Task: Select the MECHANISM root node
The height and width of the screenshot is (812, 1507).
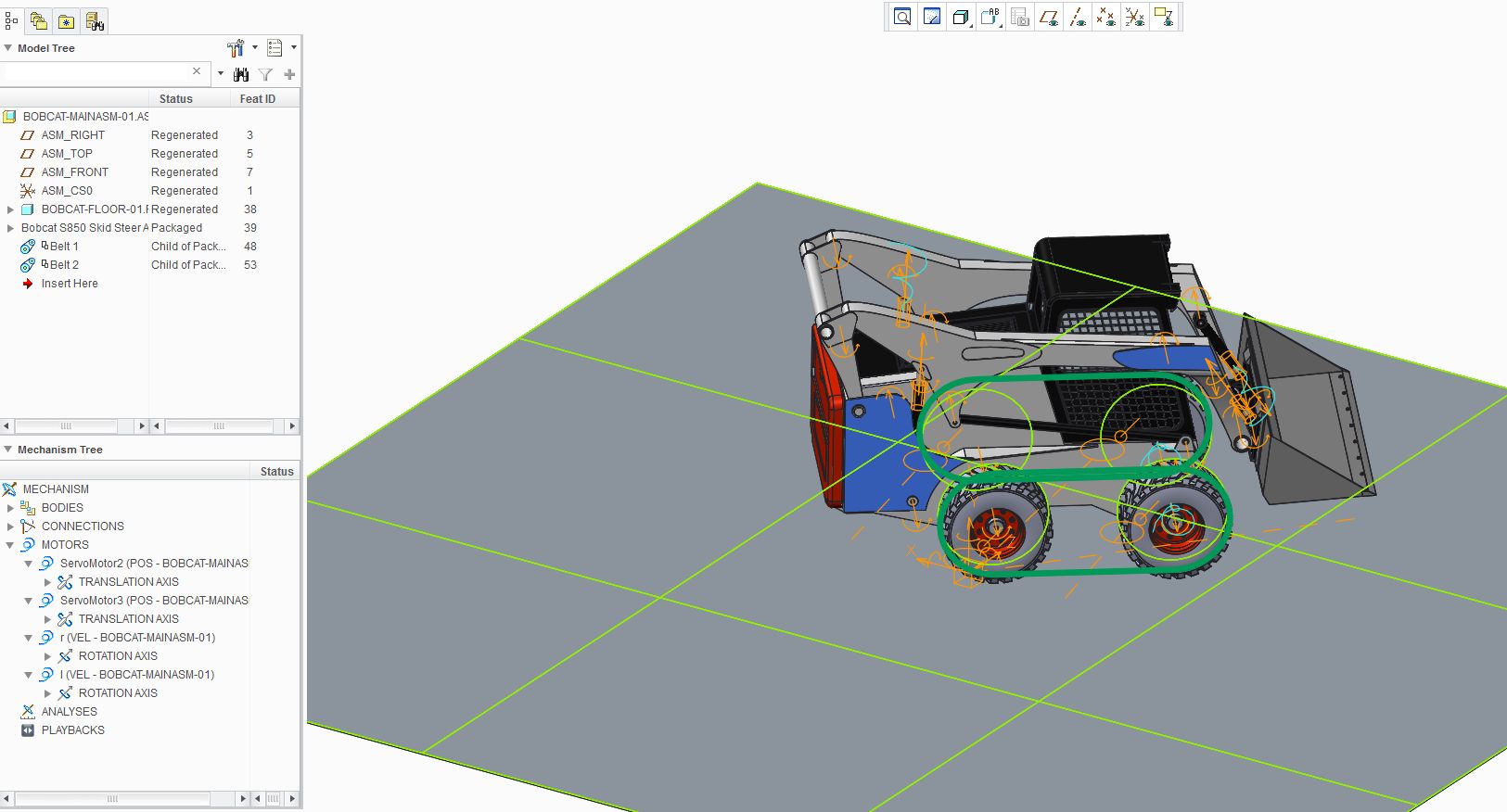Action: tap(56, 489)
